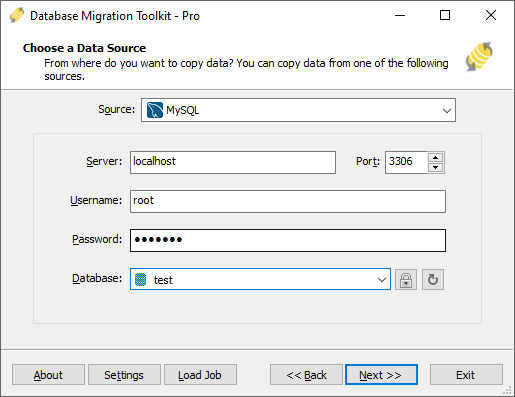Viewport: 515px width, 397px height.
Task: Open the Source dropdown list
Action: click(447, 110)
